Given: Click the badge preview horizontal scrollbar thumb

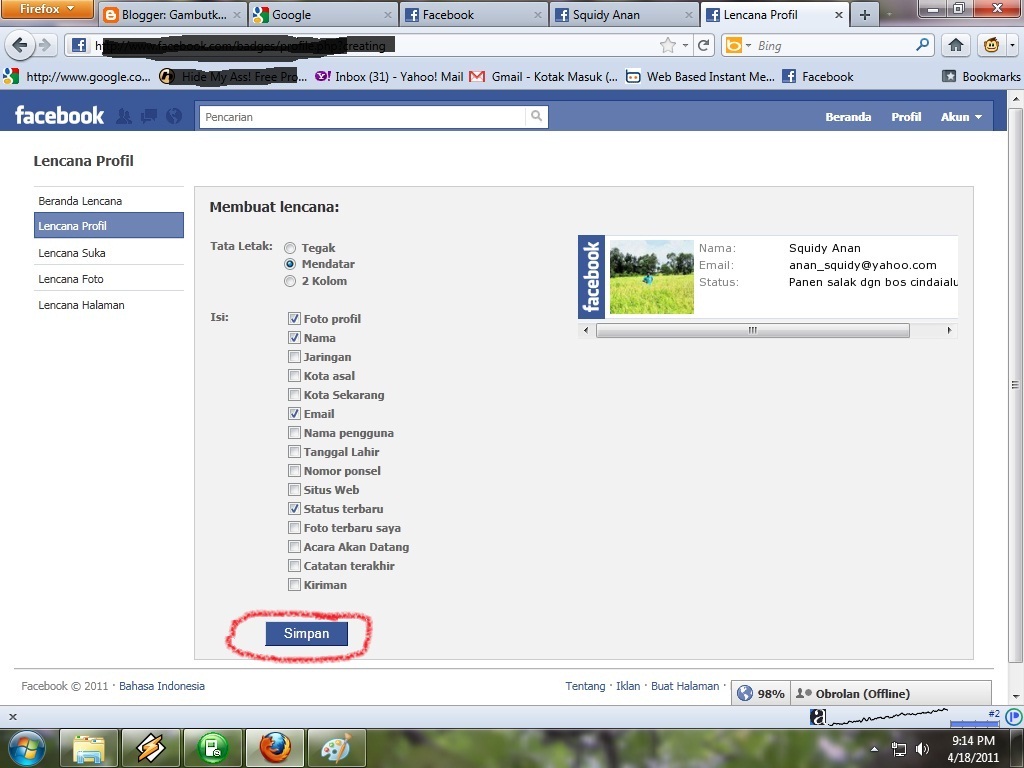Looking at the screenshot, I should click(x=752, y=330).
